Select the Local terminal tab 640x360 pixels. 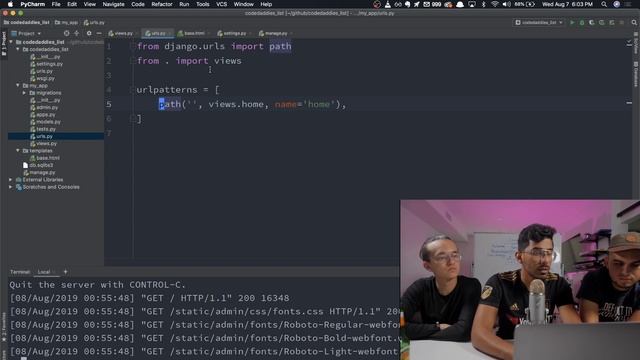click(44, 272)
